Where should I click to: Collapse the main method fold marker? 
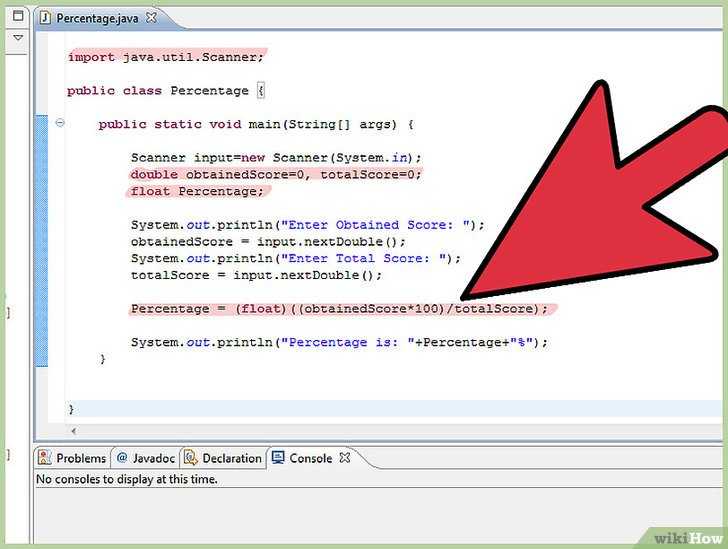click(60, 123)
